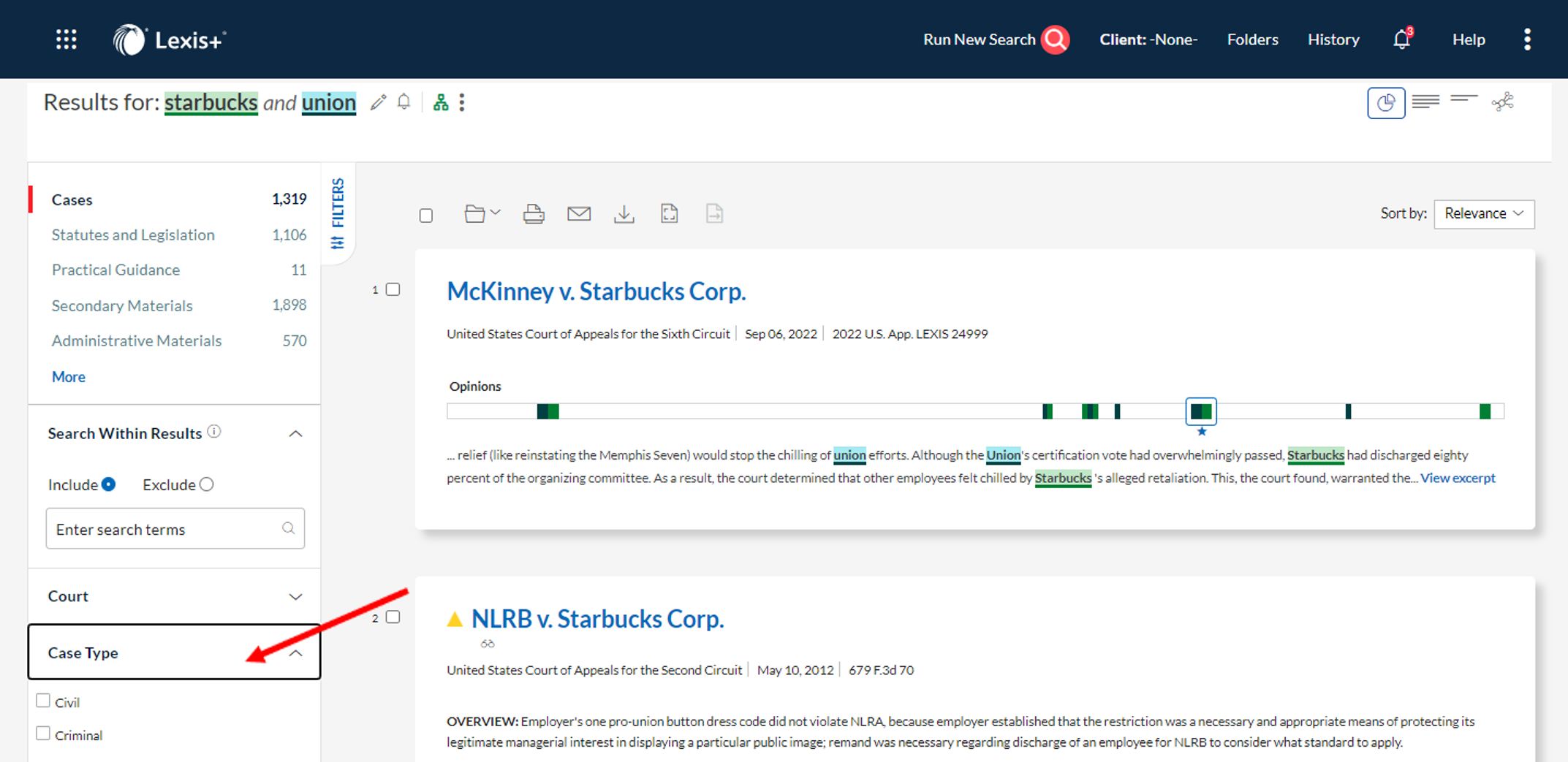
Task: Select the Exclude radio button
Action: pyautogui.click(x=207, y=484)
